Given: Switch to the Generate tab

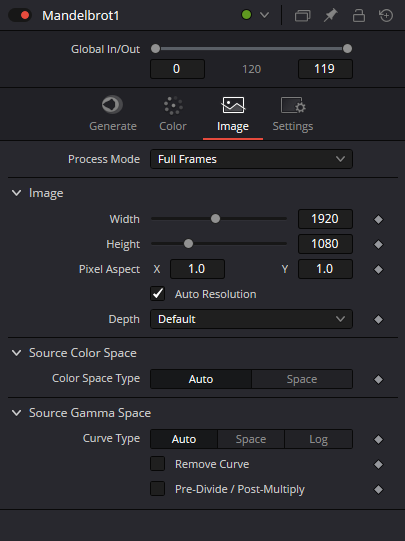Looking at the screenshot, I should (113, 114).
